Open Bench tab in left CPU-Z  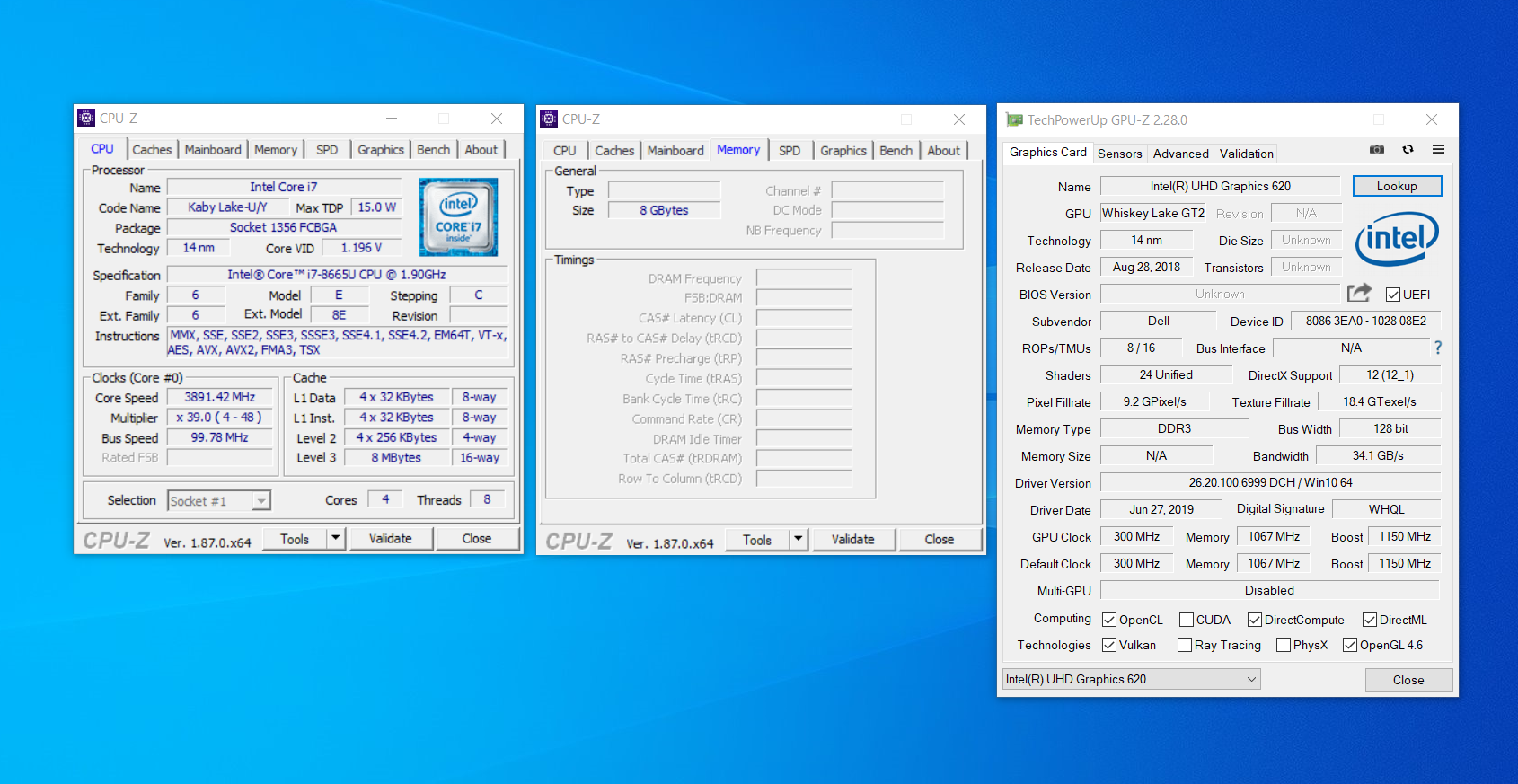point(434,150)
